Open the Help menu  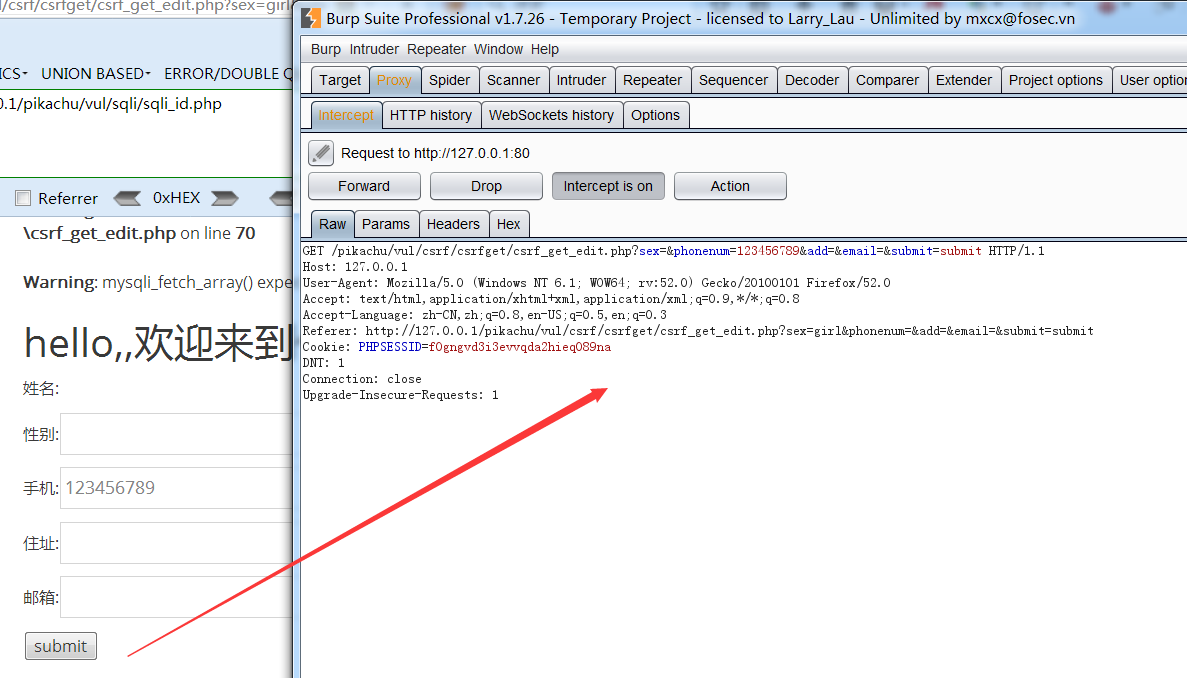(x=544, y=49)
